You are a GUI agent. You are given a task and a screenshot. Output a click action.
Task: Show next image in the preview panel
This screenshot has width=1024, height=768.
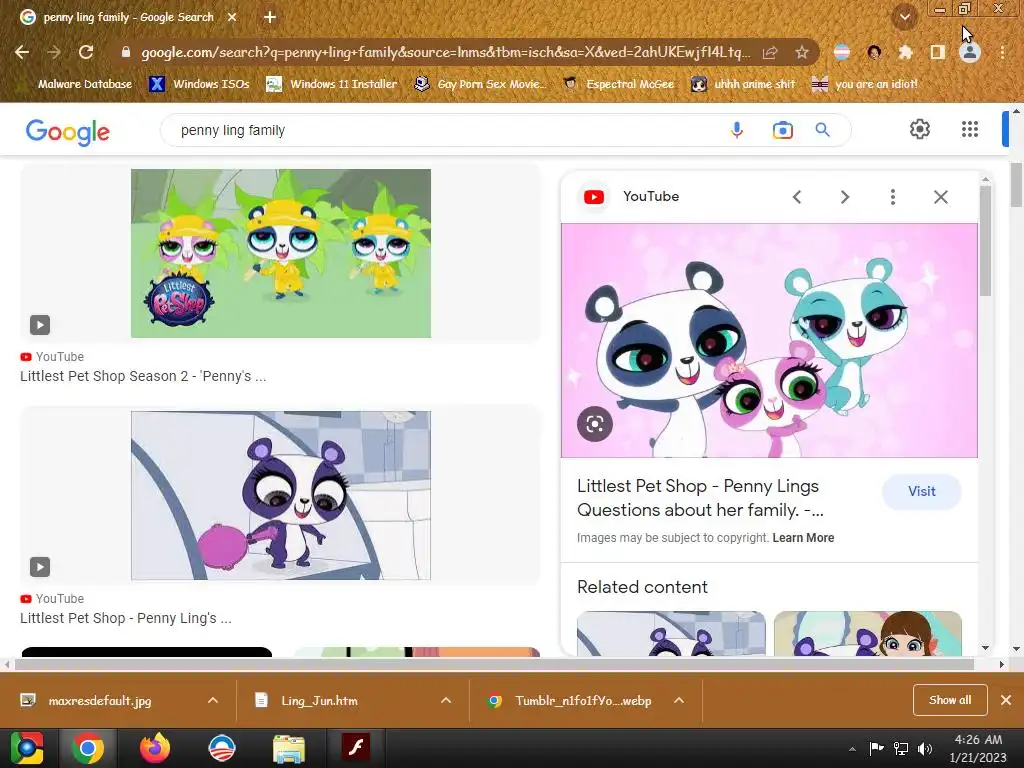pos(844,197)
